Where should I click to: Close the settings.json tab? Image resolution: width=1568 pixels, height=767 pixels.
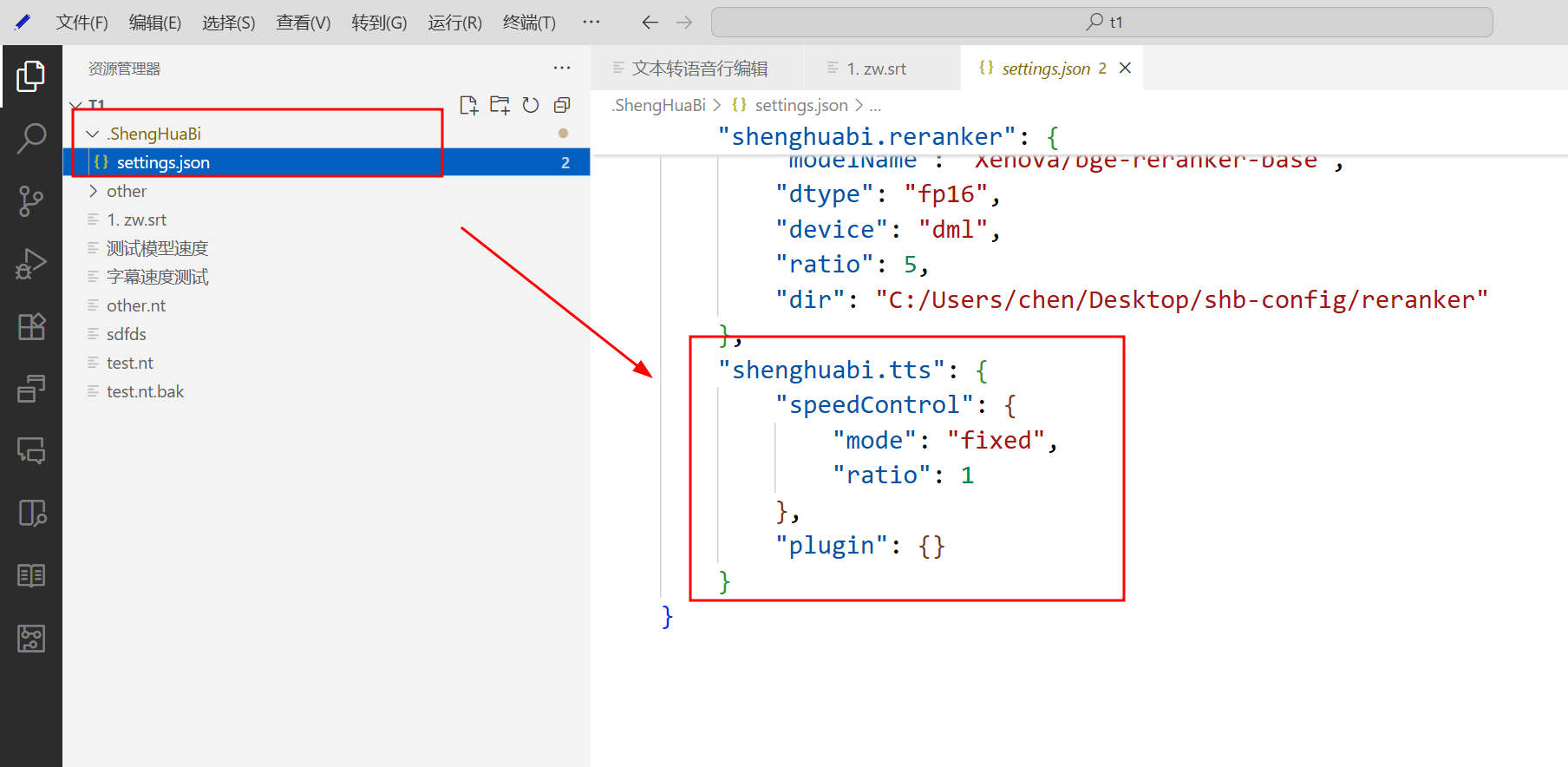point(1125,68)
